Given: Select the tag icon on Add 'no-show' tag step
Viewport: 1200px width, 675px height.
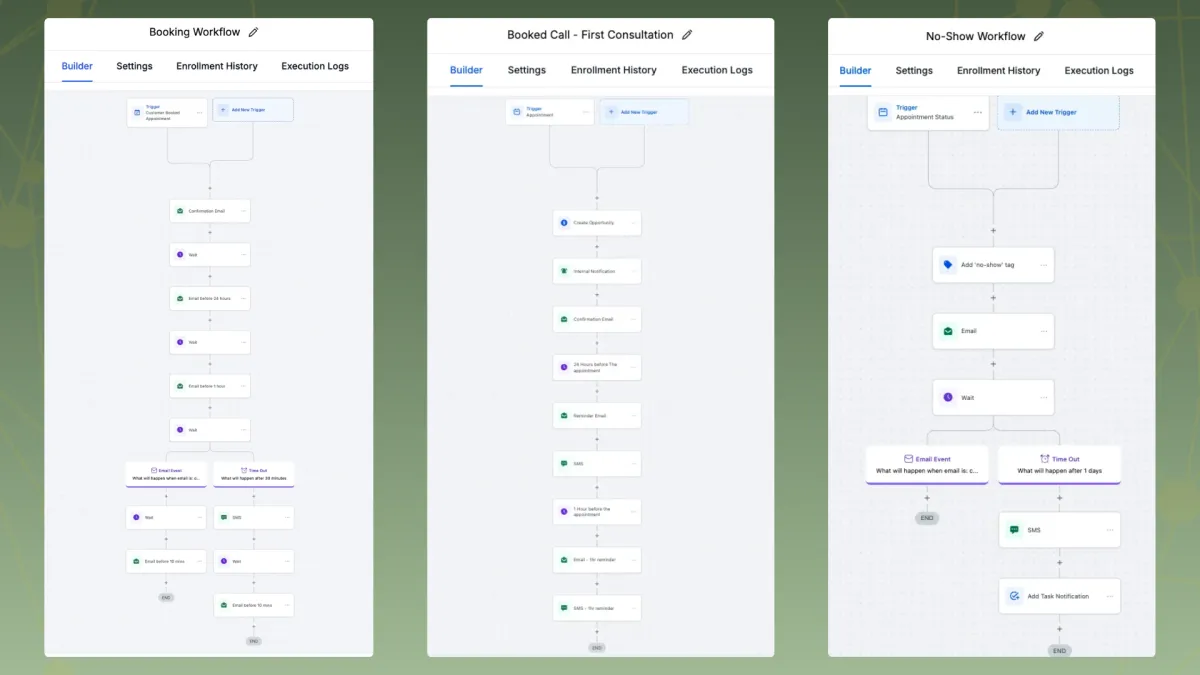Looking at the screenshot, I should pos(948,265).
